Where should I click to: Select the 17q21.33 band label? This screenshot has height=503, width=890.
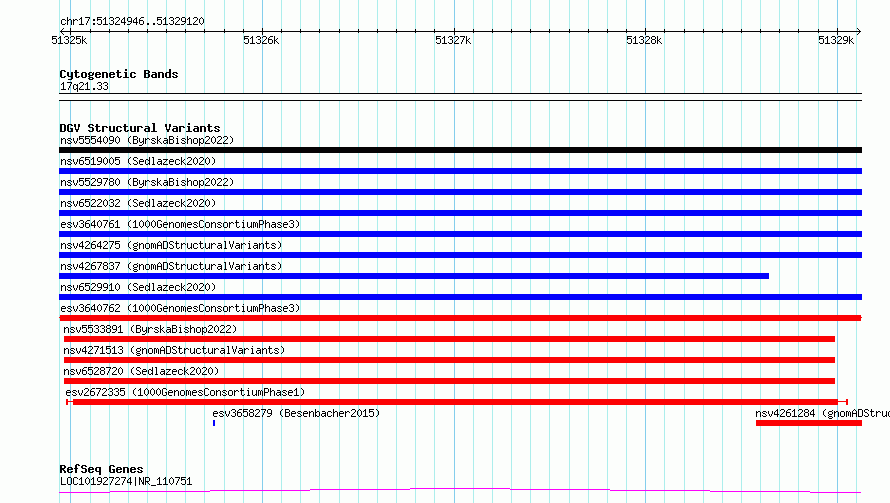coord(84,86)
